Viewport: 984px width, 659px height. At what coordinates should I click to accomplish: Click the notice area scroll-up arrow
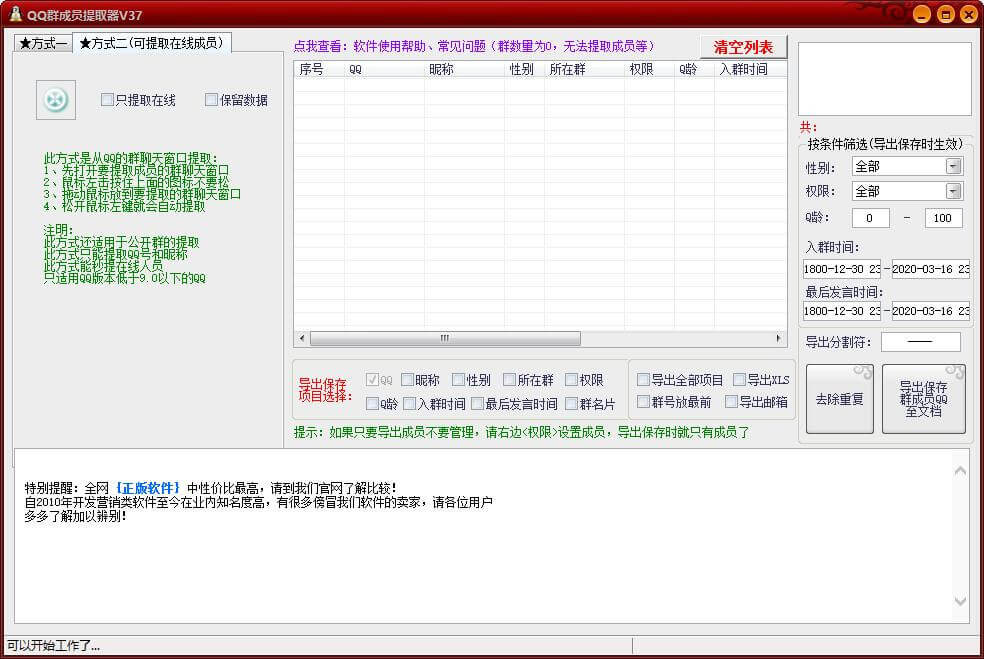tap(960, 470)
